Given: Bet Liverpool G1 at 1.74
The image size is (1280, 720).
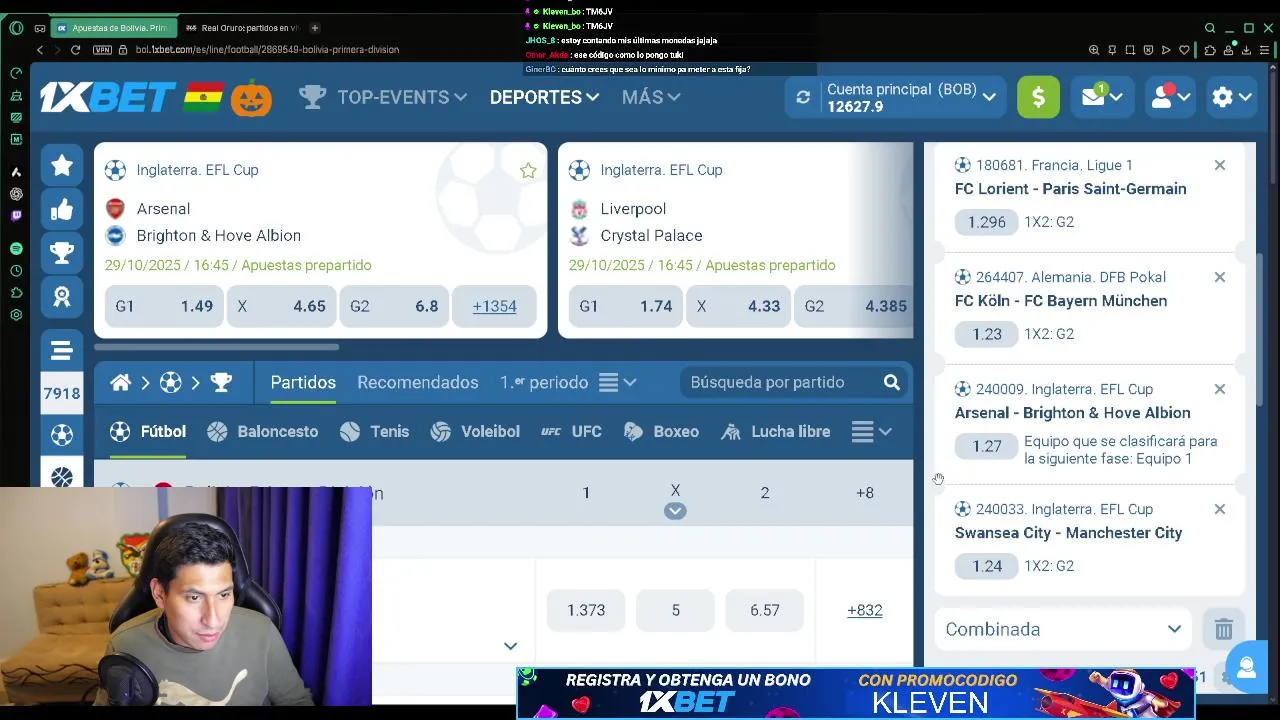Looking at the screenshot, I should click(626, 306).
